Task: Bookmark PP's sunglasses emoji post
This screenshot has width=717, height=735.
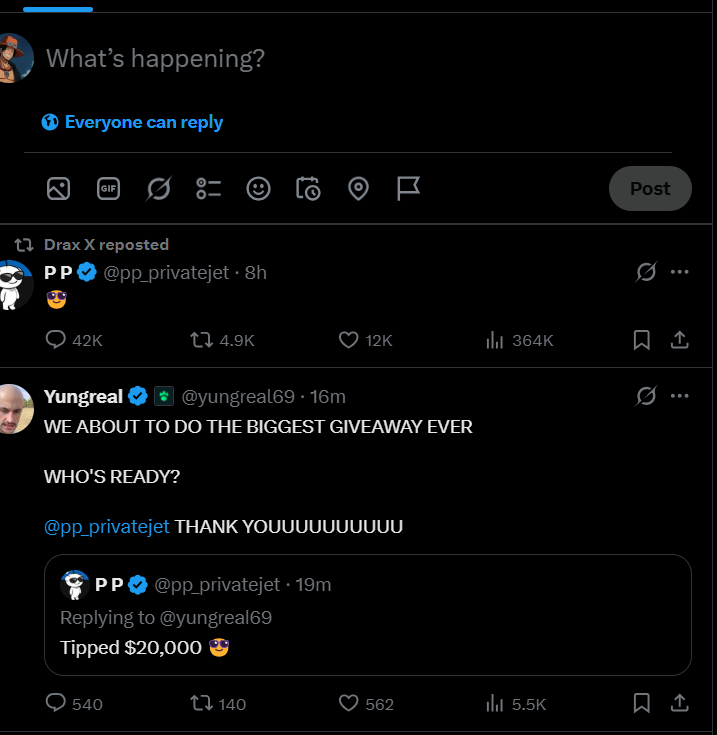Action: [642, 340]
